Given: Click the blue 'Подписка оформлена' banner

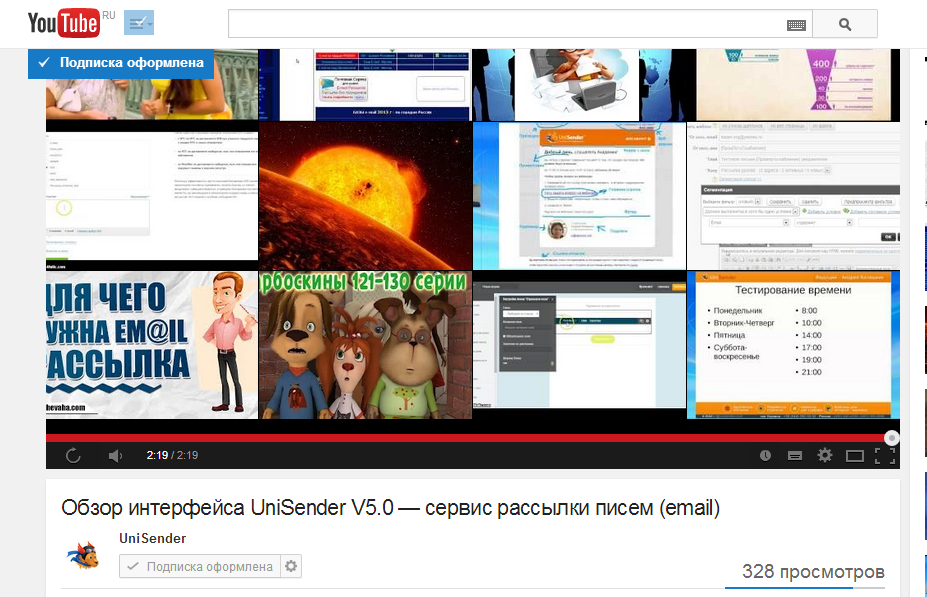Looking at the screenshot, I should tap(121, 63).
